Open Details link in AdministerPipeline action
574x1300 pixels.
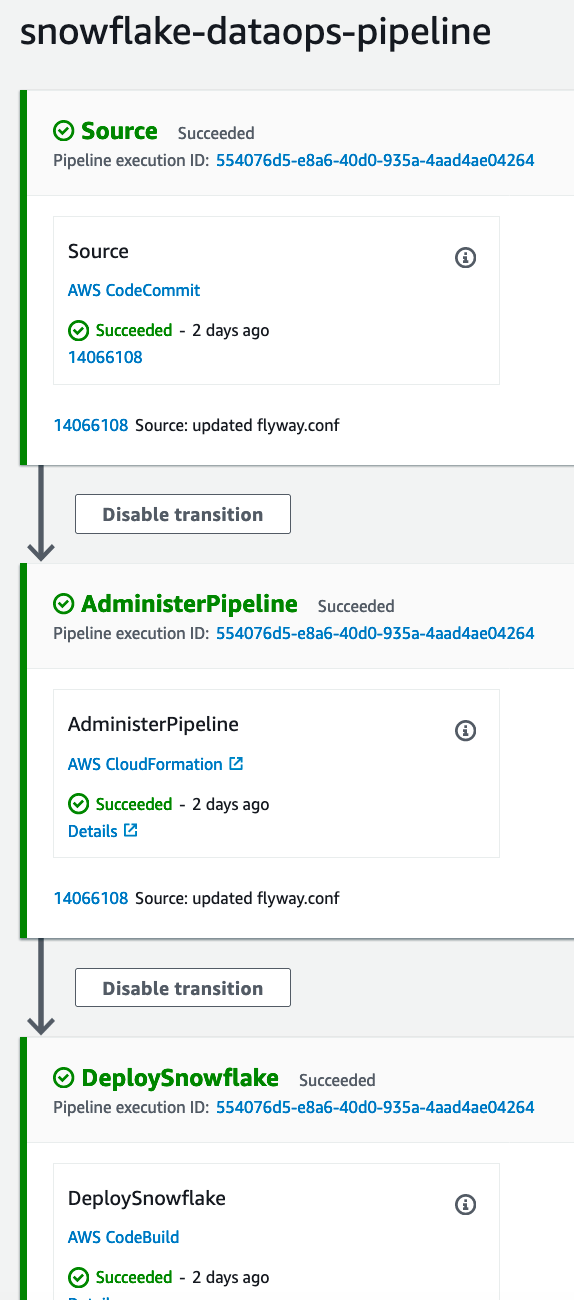[x=93, y=831]
